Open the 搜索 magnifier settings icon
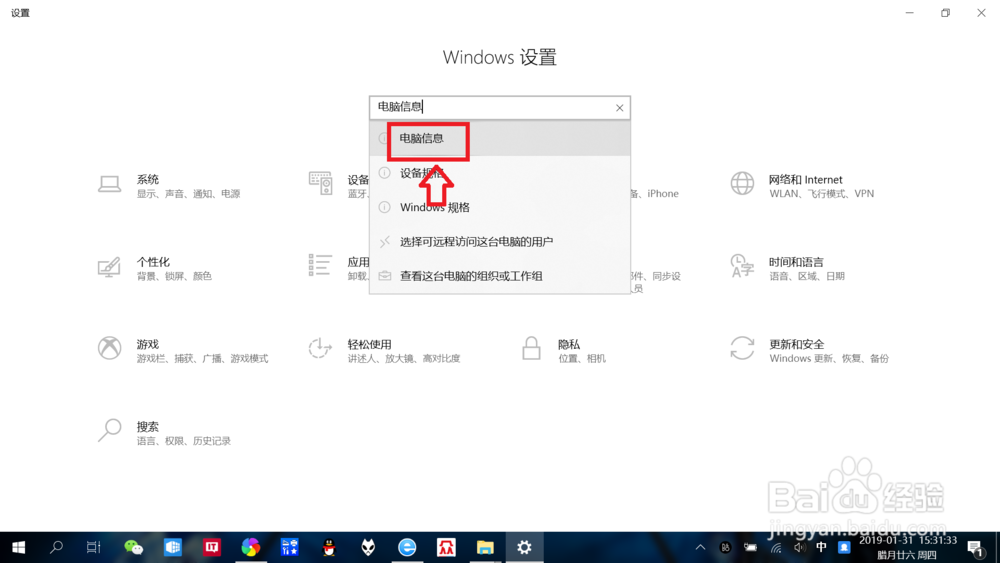This screenshot has height=563, width=1000. coord(109,430)
